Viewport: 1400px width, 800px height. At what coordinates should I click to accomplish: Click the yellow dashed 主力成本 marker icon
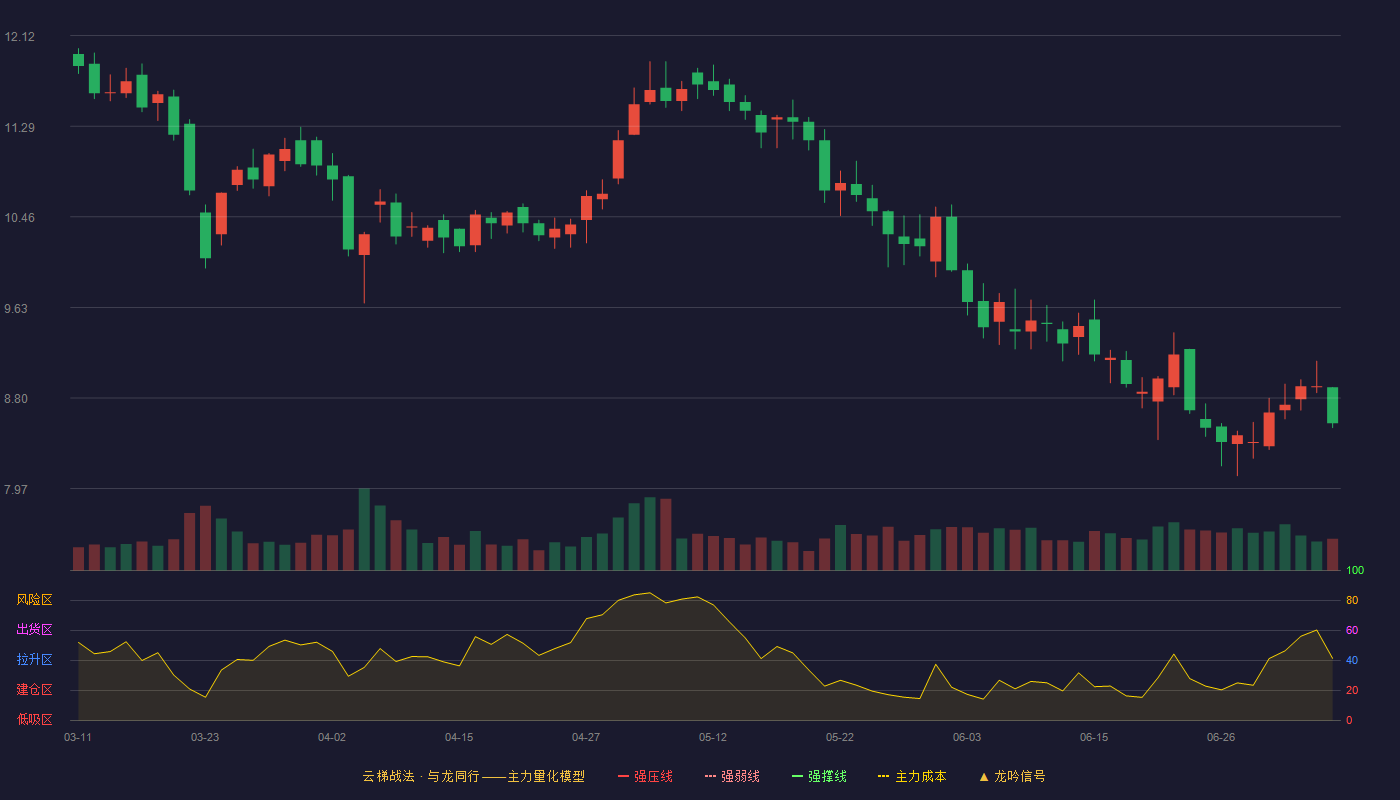[x=884, y=776]
